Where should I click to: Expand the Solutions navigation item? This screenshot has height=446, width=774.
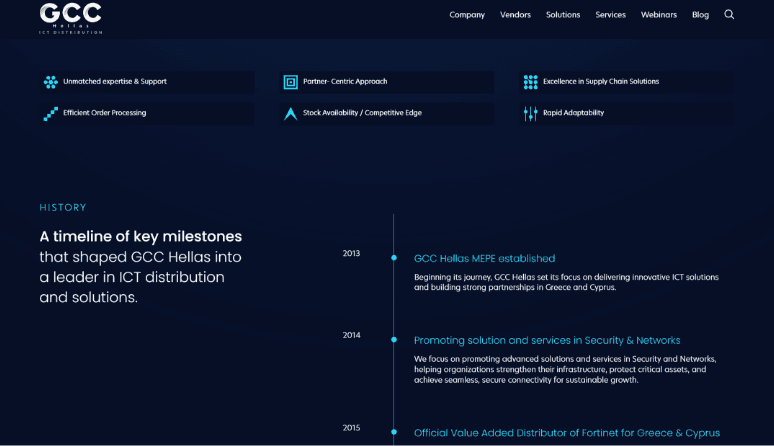click(563, 15)
